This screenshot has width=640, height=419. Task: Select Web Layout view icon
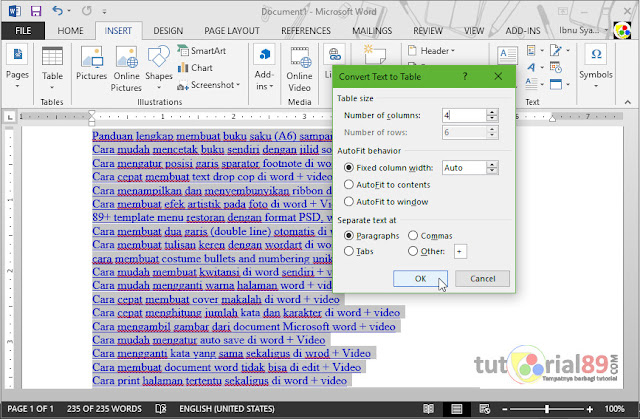(484, 409)
